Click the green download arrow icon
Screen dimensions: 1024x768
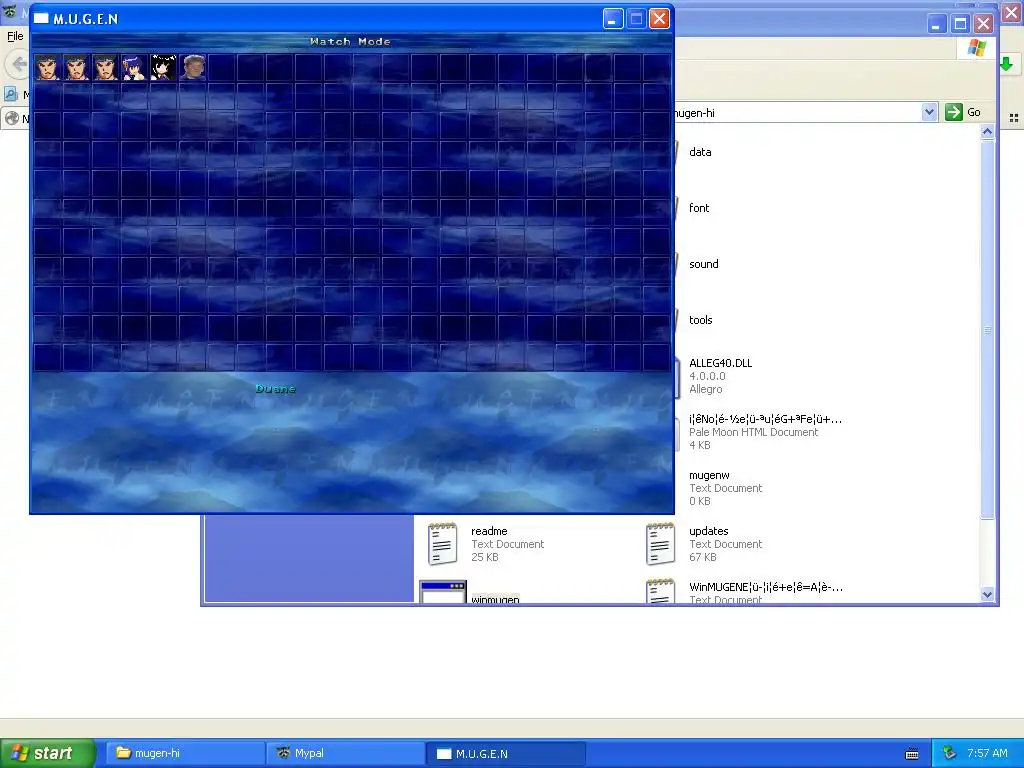coord(1006,63)
